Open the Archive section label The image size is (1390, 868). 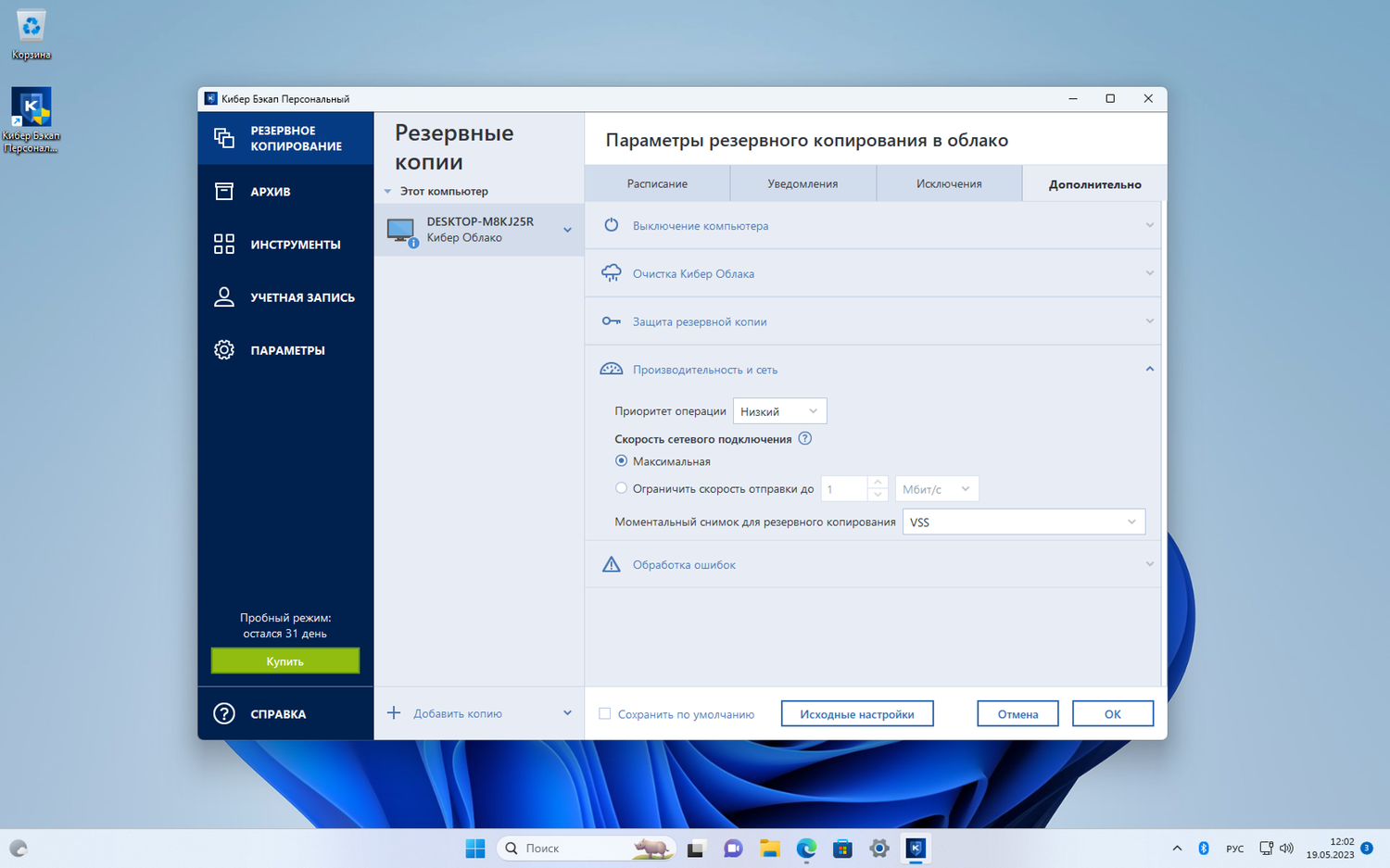pyautogui.click(x=271, y=191)
